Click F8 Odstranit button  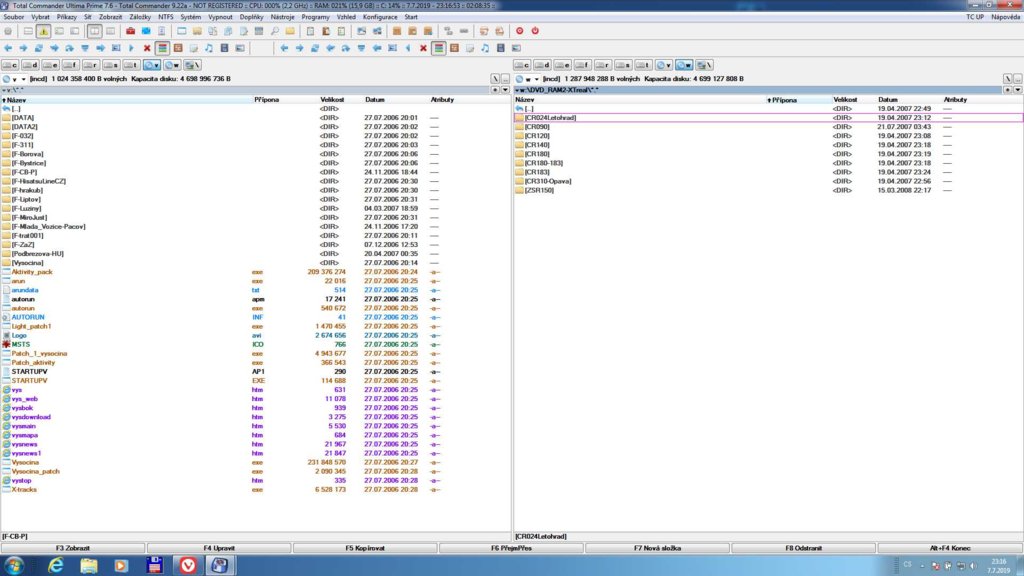[x=803, y=548]
